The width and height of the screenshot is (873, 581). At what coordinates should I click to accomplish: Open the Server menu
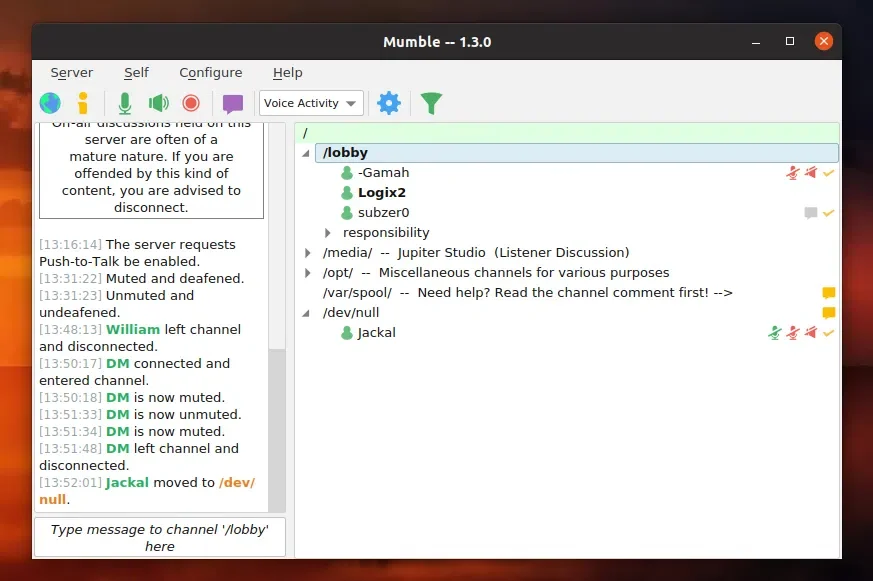[72, 73]
